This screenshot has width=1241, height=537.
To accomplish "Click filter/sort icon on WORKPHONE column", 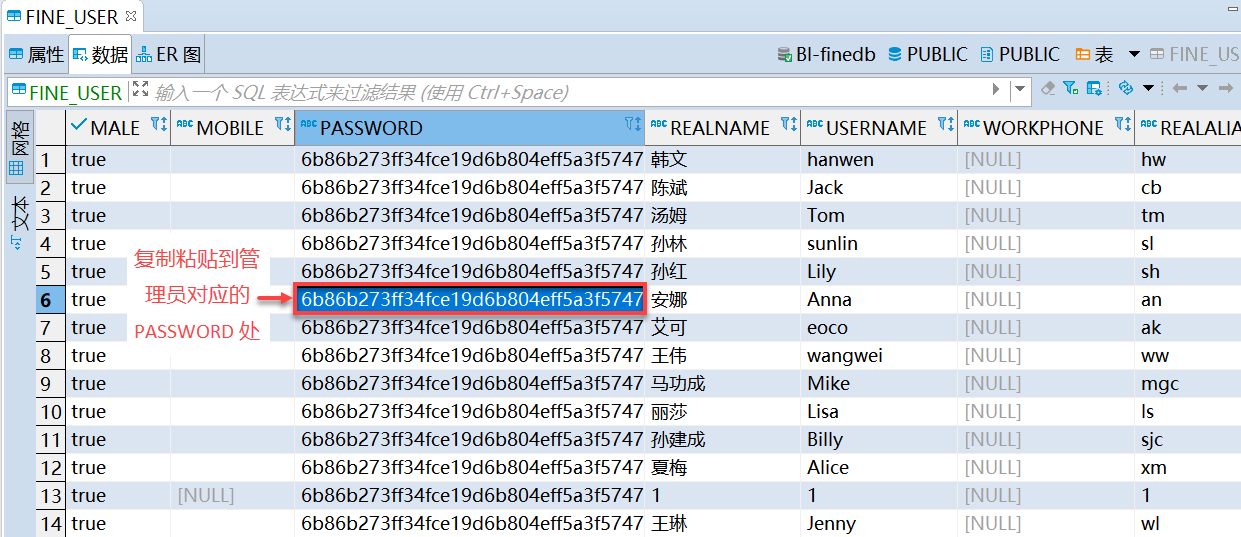I will (1122, 125).
